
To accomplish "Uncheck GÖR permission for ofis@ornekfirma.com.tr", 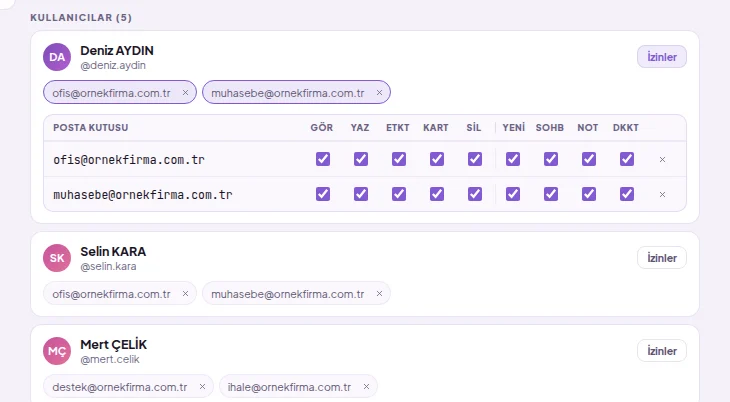I will pyautogui.click(x=323, y=159).
